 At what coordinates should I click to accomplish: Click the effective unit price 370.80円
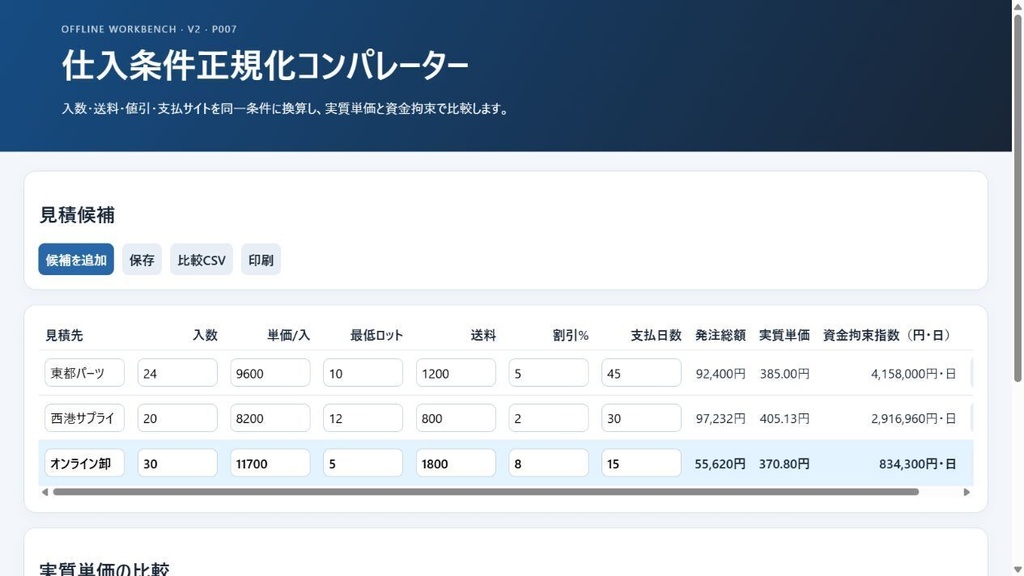pyautogui.click(x=784, y=464)
